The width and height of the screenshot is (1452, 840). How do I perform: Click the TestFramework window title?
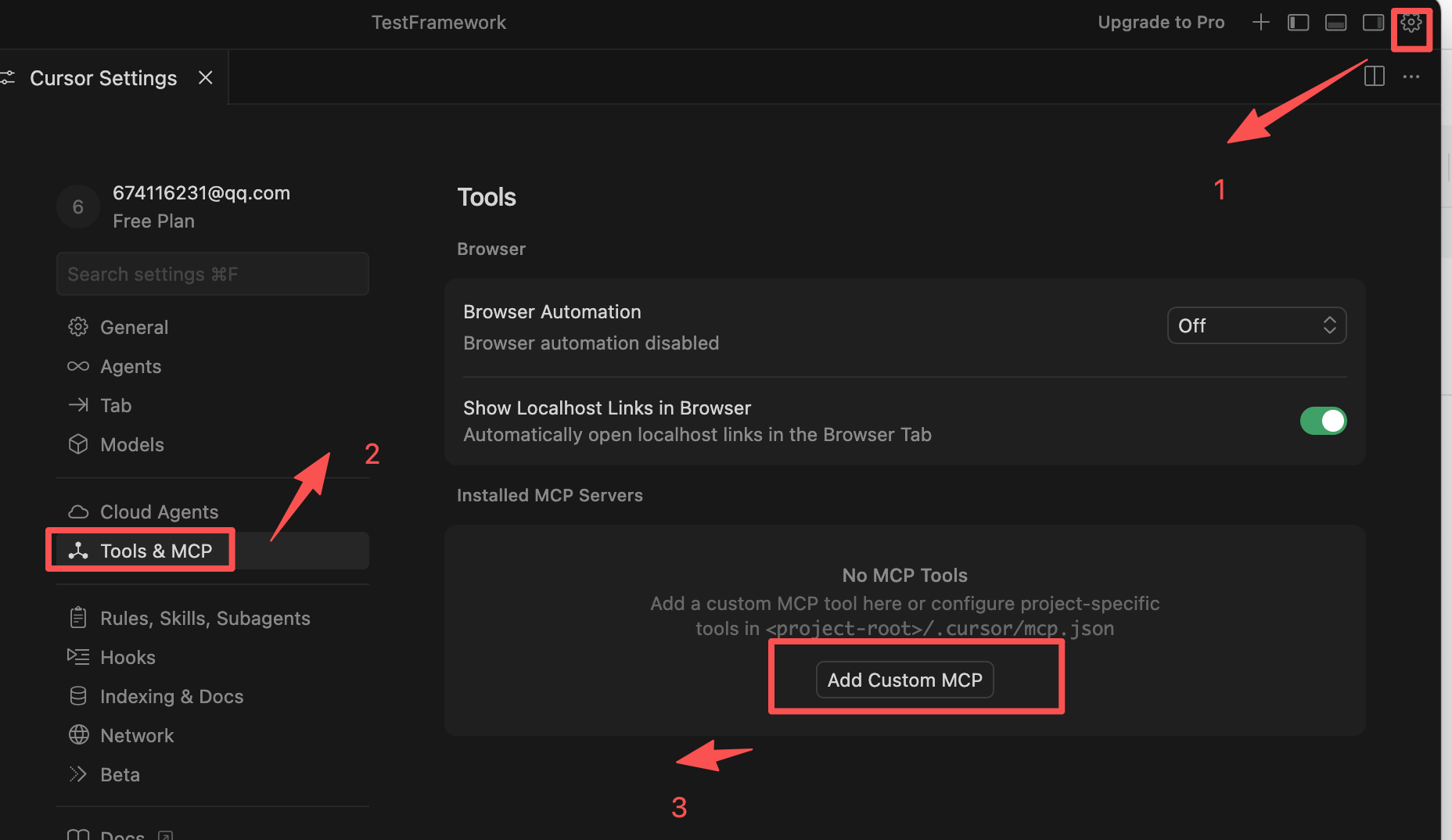438,23
